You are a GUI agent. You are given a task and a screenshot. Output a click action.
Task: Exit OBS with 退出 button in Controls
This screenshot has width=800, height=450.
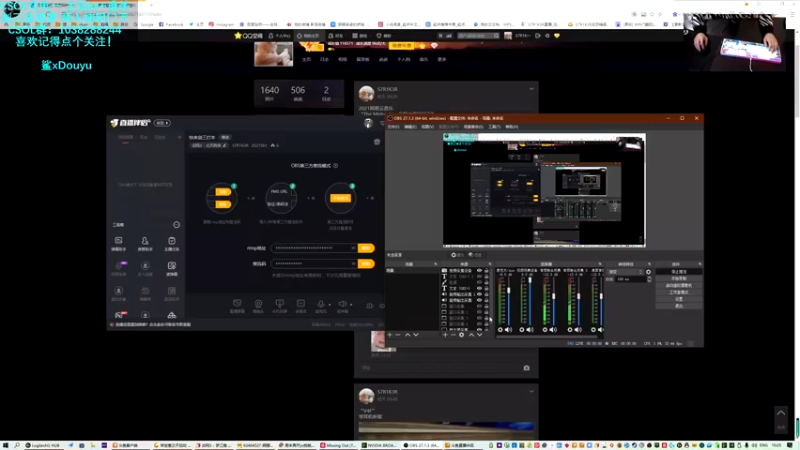[679, 306]
